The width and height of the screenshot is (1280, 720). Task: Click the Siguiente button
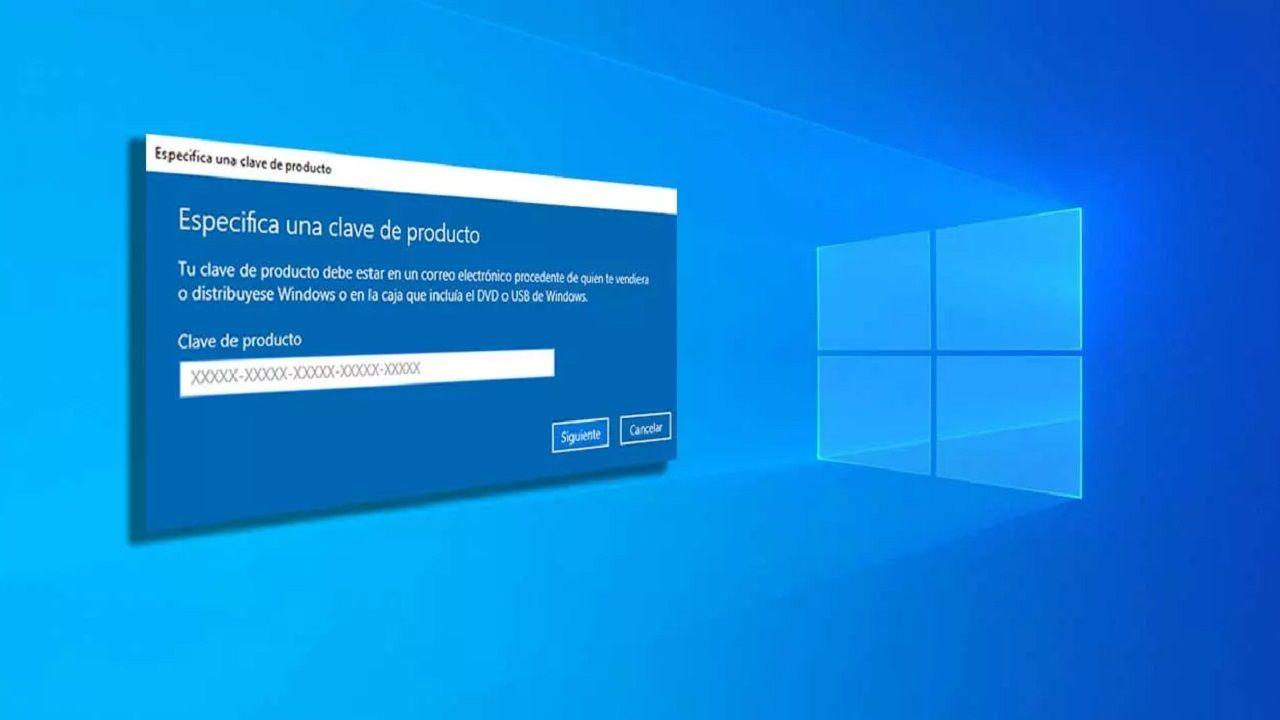click(x=580, y=435)
